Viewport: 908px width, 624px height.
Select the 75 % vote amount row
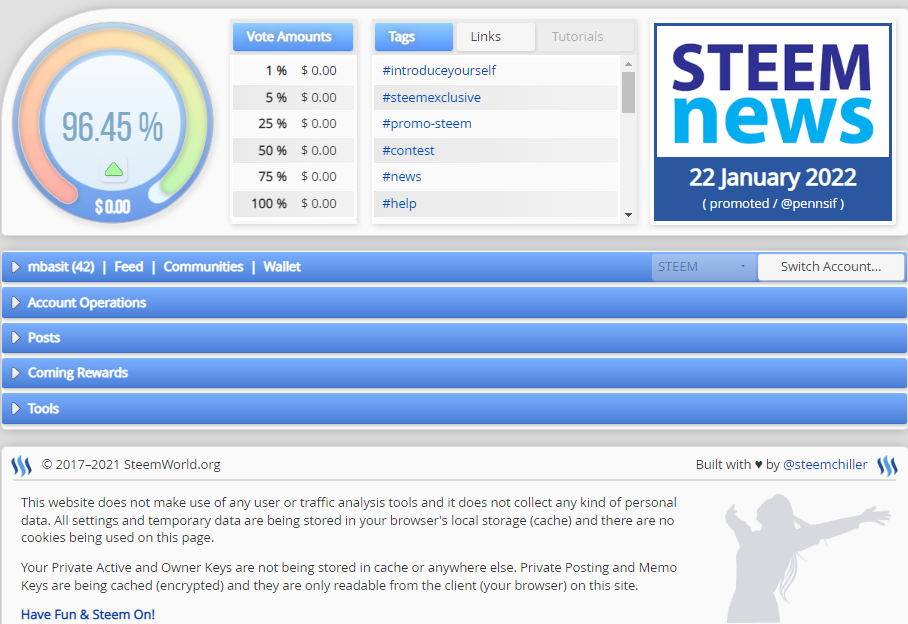point(294,177)
